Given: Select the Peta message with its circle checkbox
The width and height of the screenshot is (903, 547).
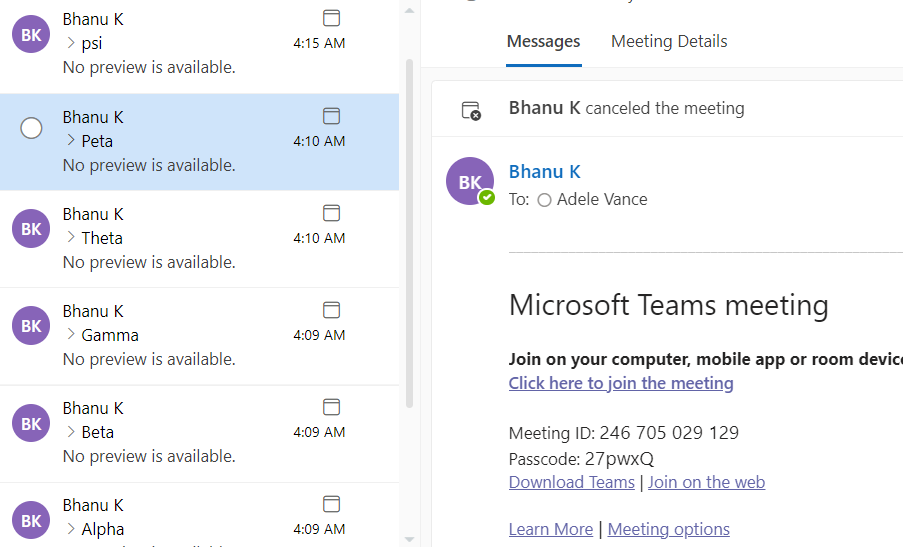Looking at the screenshot, I should pos(32,128).
